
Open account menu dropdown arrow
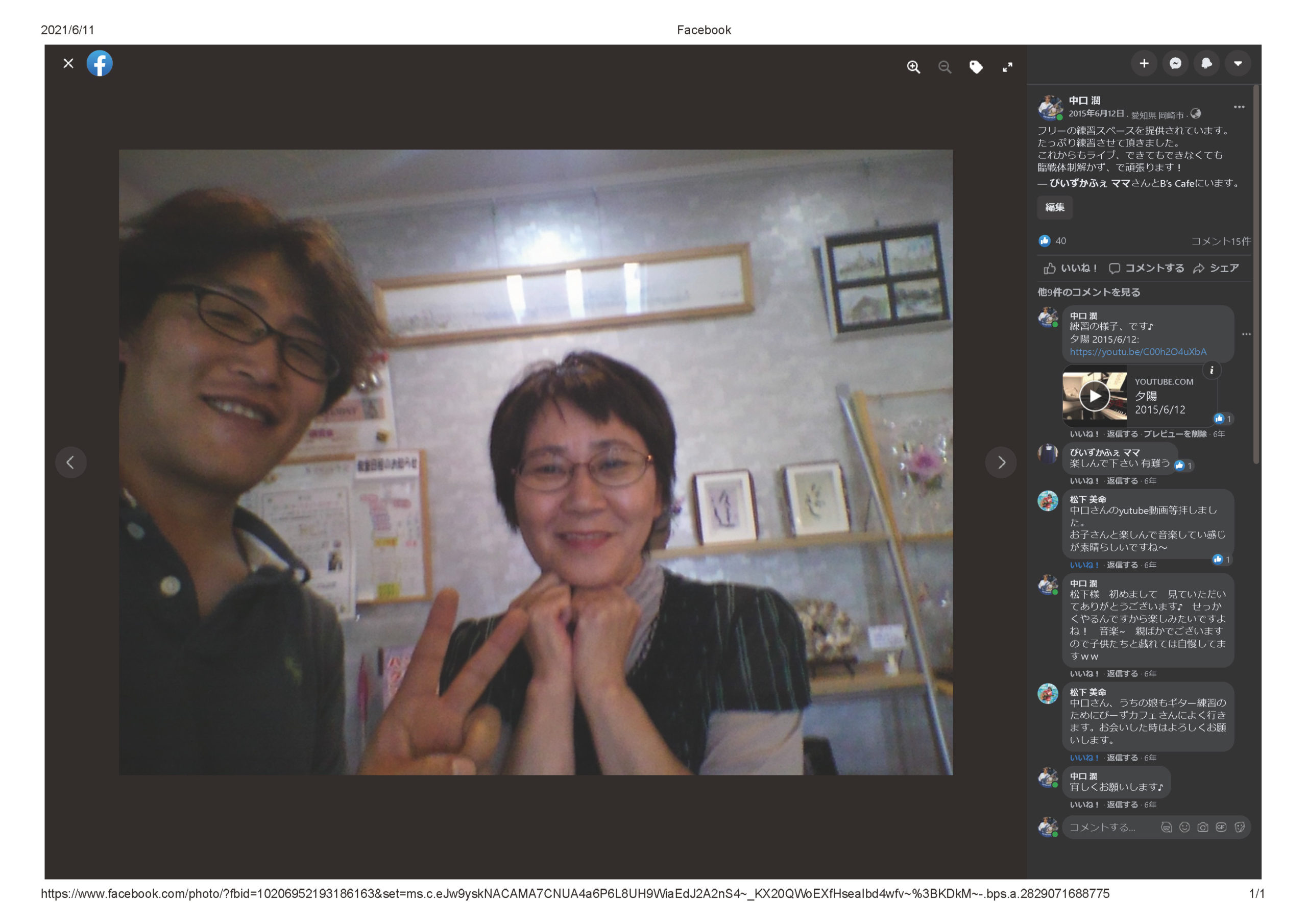click(1238, 63)
